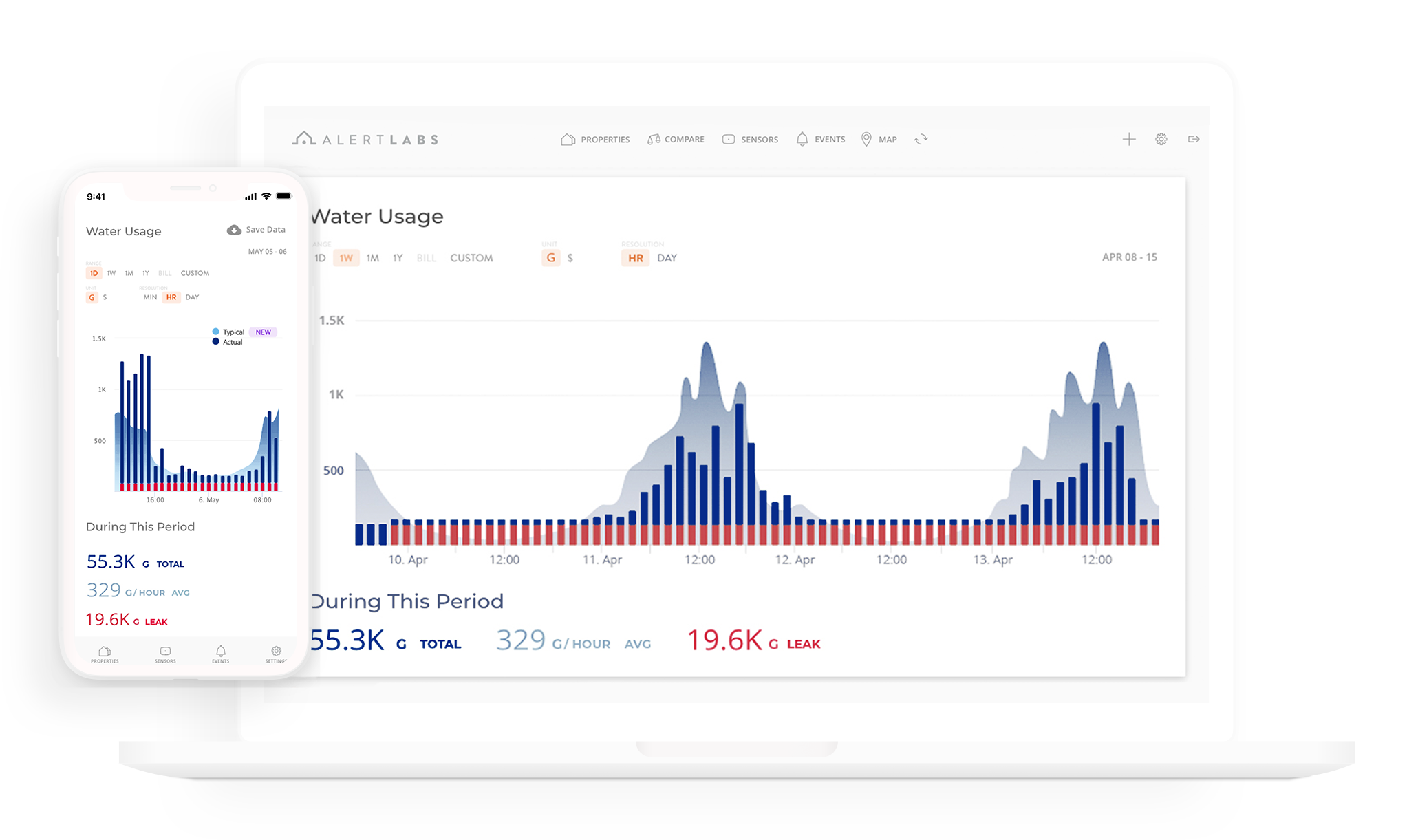Image resolution: width=1418 pixels, height=840 pixels.
Task: Click the refresh sync arrows icon
Action: 921,139
